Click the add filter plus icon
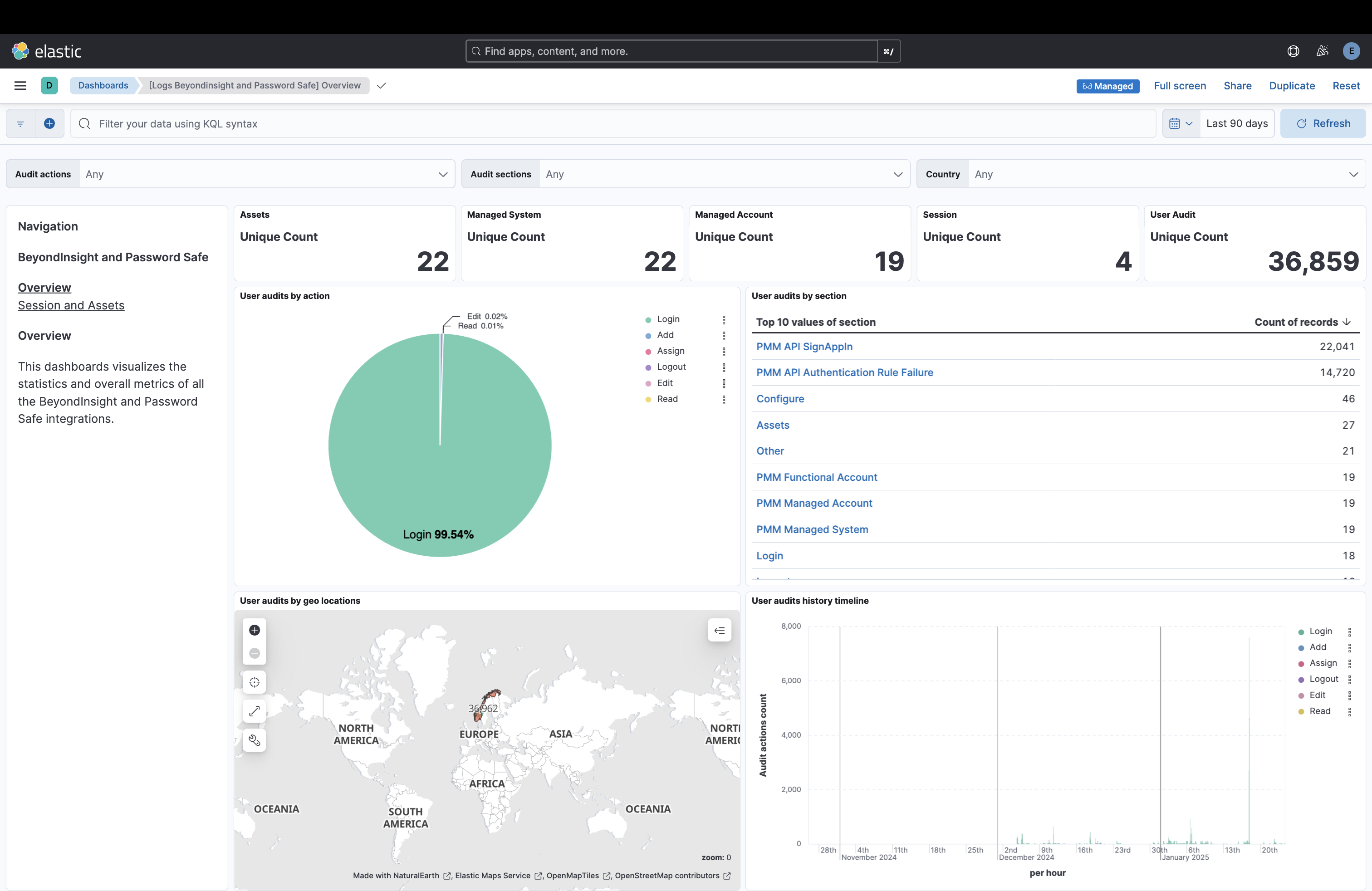 tap(49, 123)
